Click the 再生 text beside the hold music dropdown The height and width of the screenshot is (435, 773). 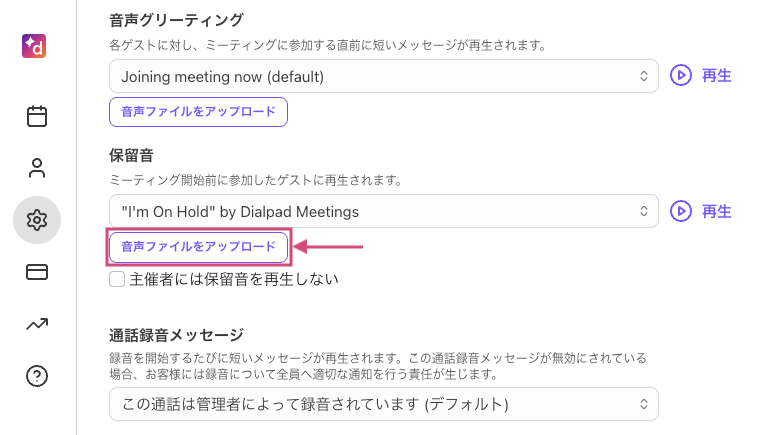coord(717,212)
